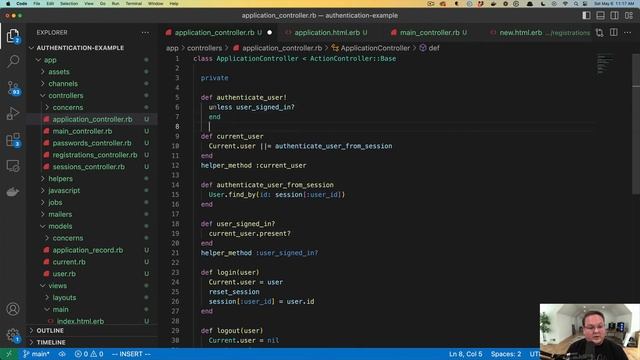
Task: Collapse the app folder
Action: click(x=50, y=60)
